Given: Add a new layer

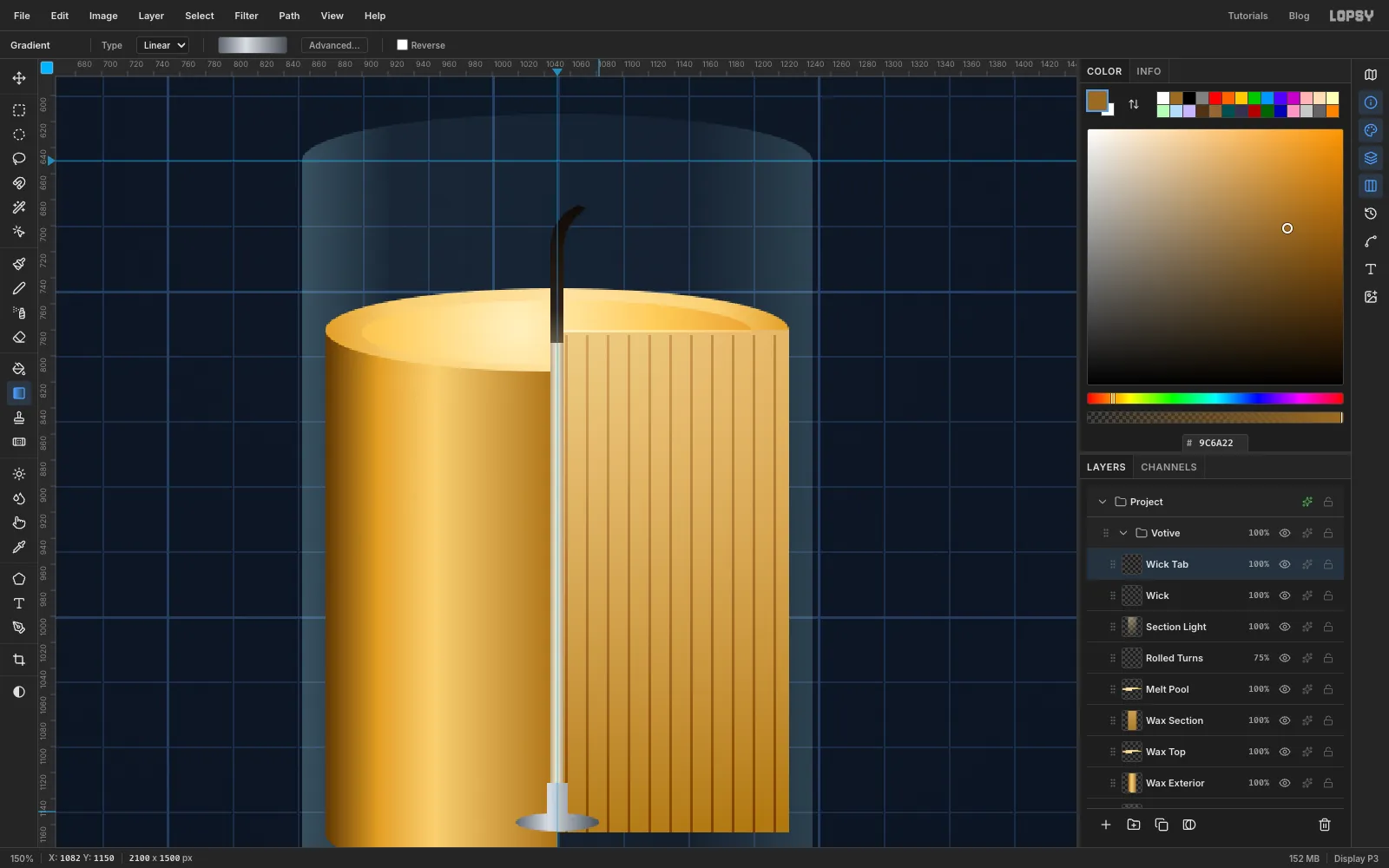Looking at the screenshot, I should [x=1106, y=825].
